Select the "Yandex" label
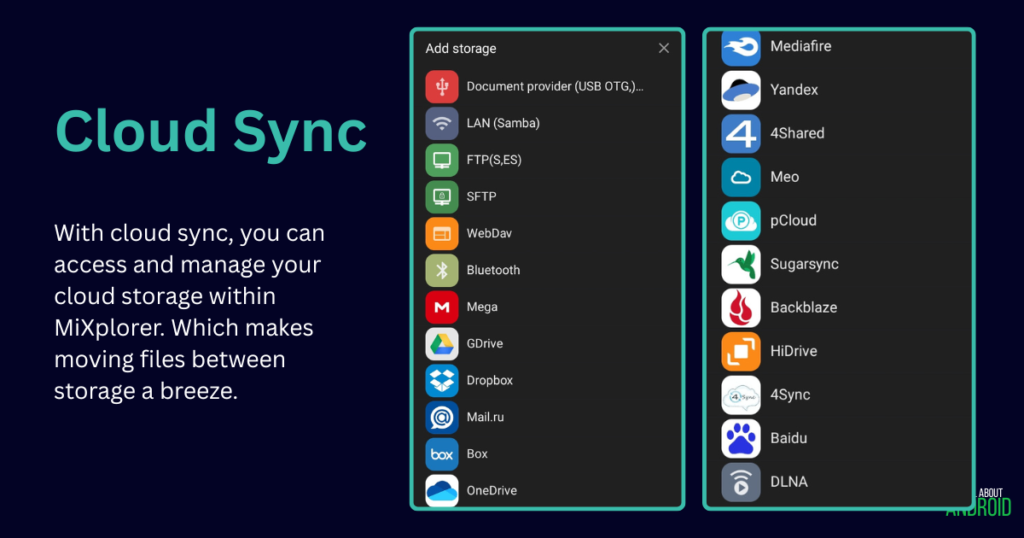This screenshot has width=1024, height=538. [x=793, y=90]
